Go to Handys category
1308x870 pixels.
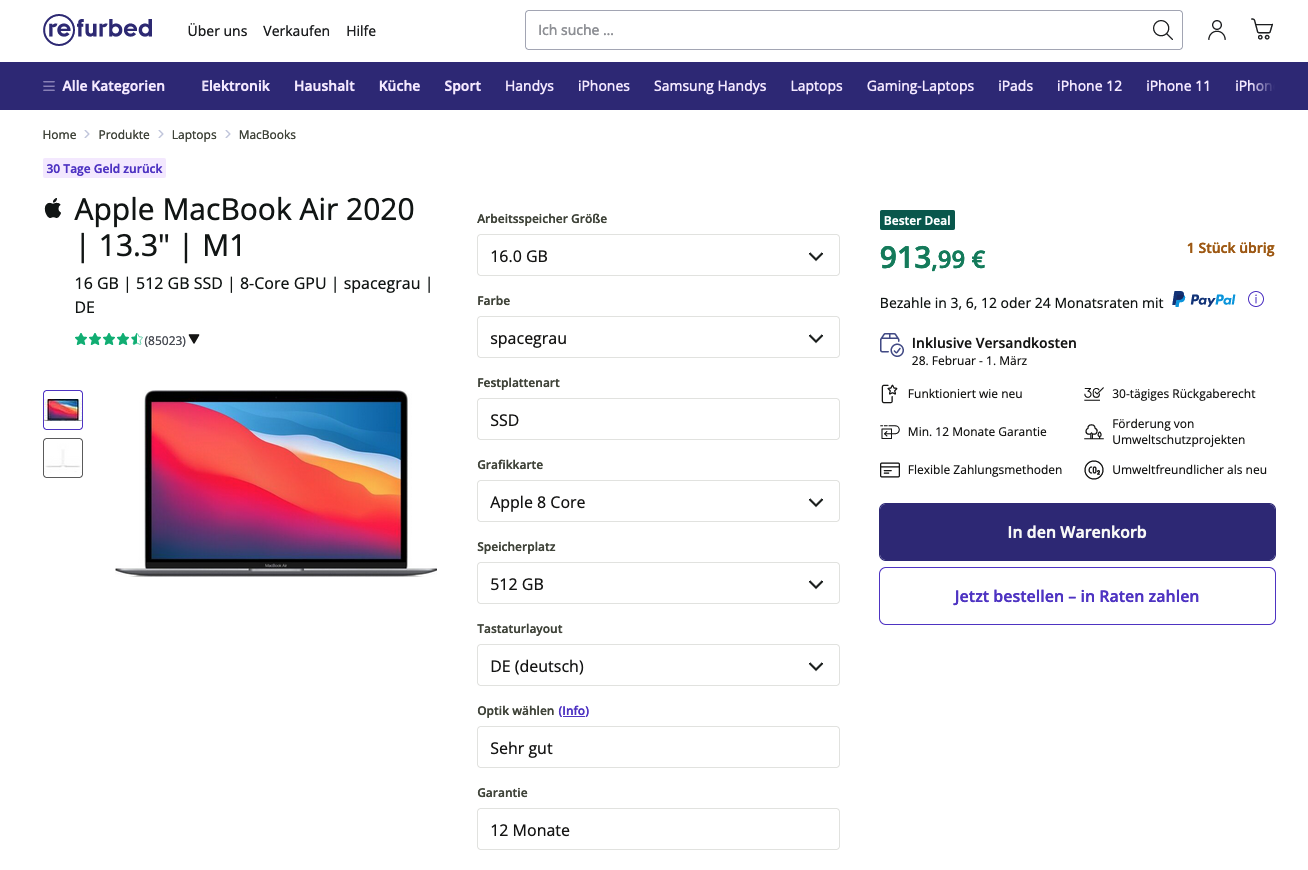tap(529, 86)
